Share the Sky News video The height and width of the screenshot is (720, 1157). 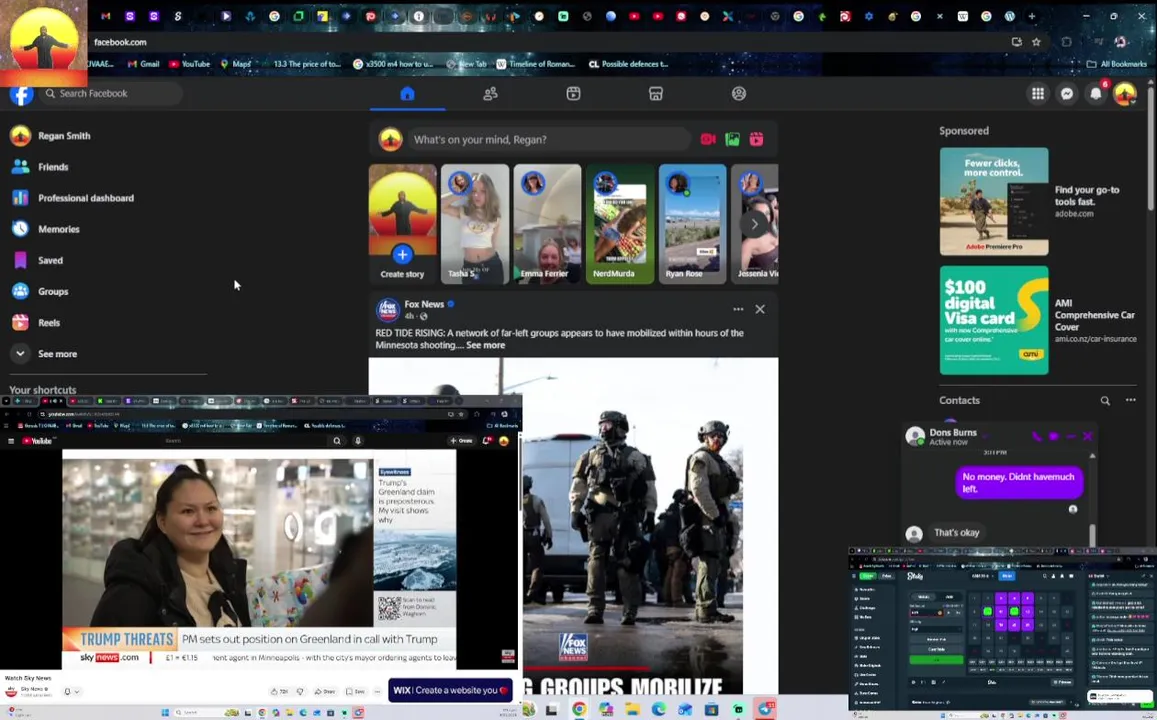pos(325,692)
